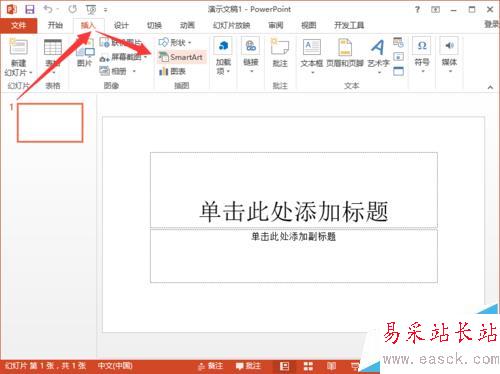This screenshot has height=374, width=500.
Task: Open the 文件 (File) tab
Action: pyautogui.click(x=18, y=25)
